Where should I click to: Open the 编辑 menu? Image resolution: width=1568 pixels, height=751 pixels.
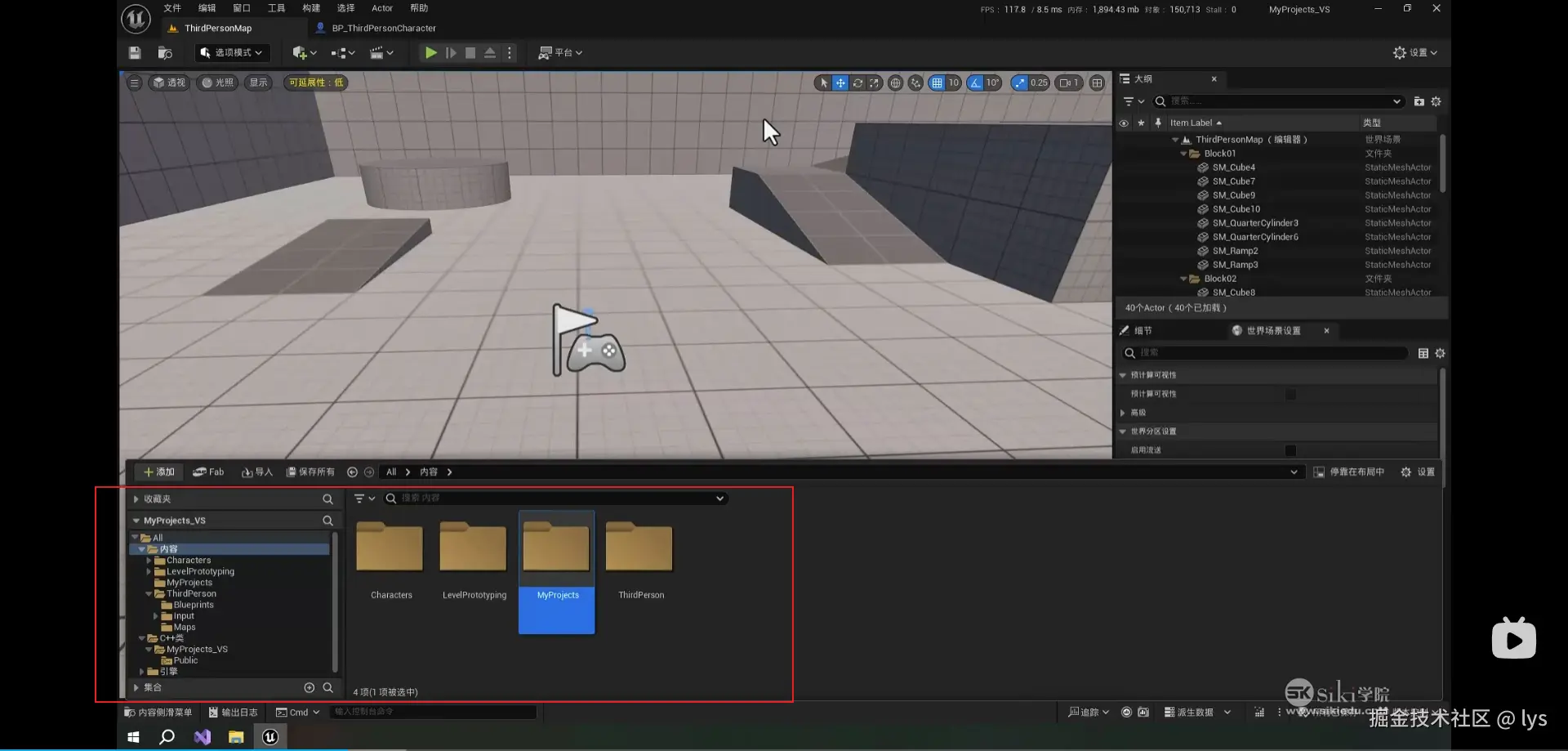(x=207, y=8)
